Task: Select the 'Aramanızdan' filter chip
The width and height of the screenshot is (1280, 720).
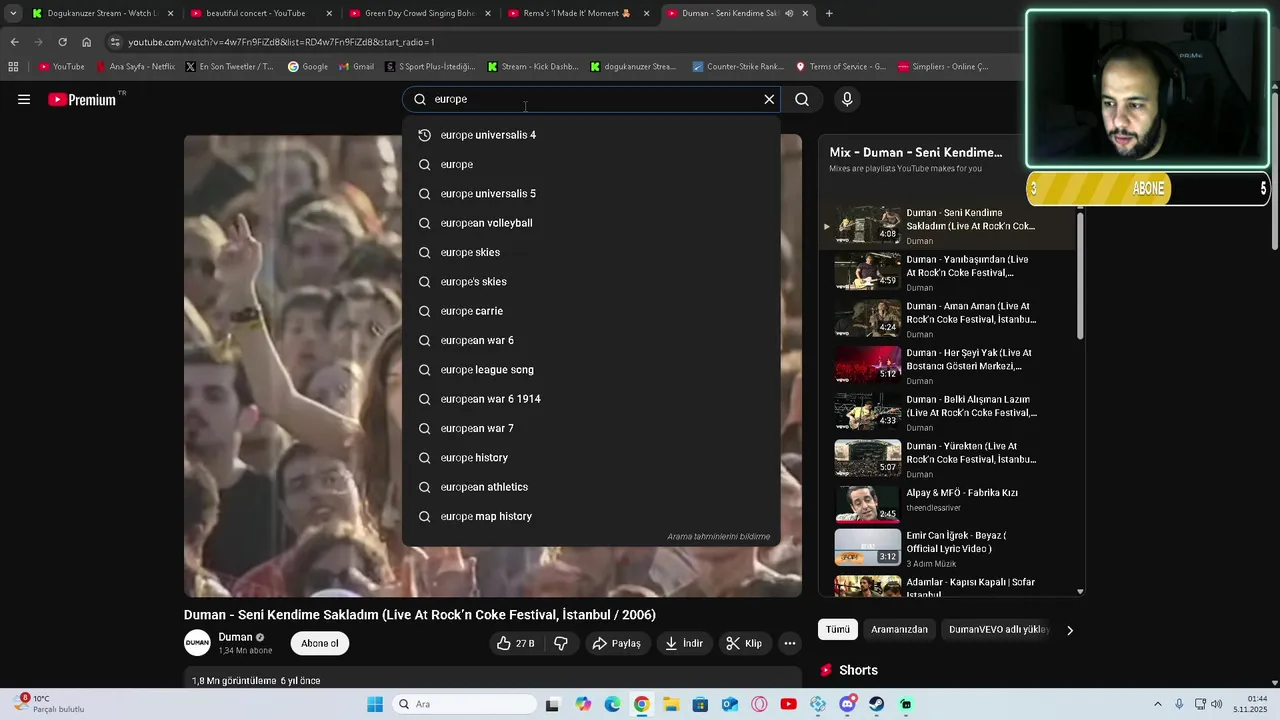Action: point(899,629)
